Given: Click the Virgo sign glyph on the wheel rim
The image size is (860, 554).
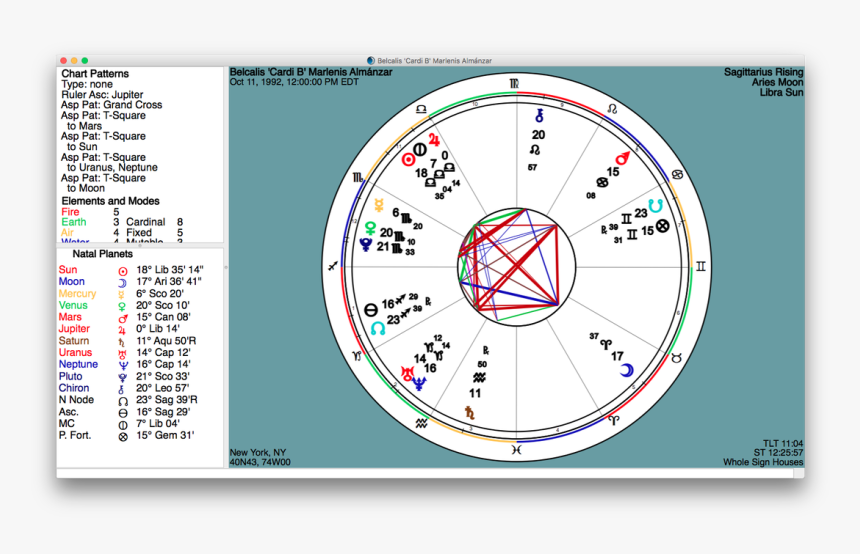Looking at the screenshot, I should pos(514,84).
